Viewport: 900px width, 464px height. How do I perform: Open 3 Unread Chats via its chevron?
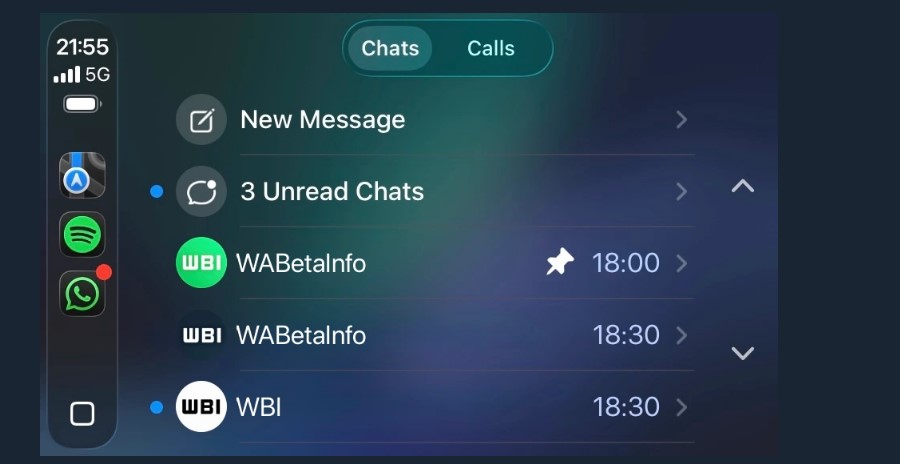pos(681,192)
